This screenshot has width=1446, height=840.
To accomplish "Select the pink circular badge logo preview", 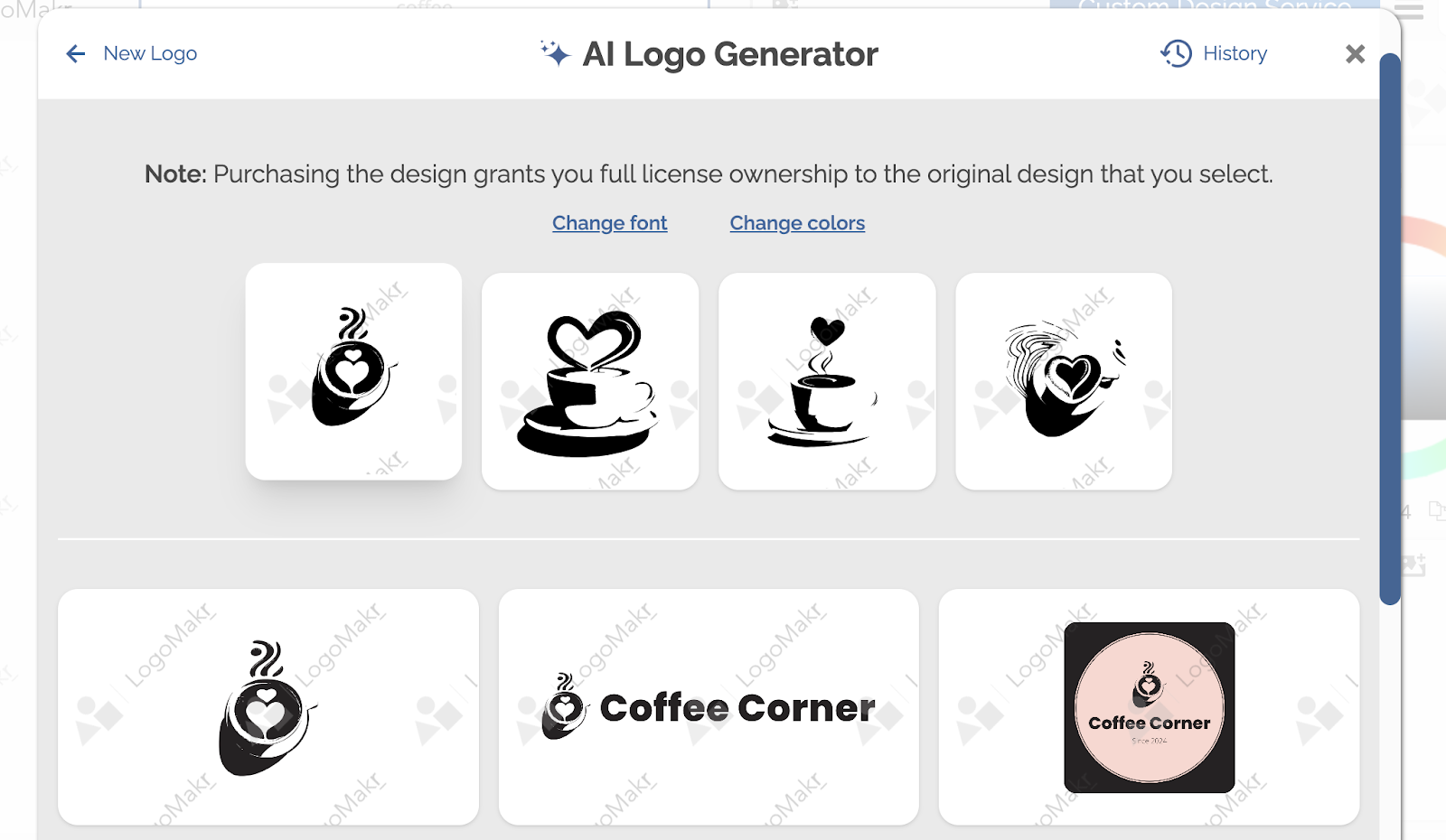I will tap(1149, 707).
